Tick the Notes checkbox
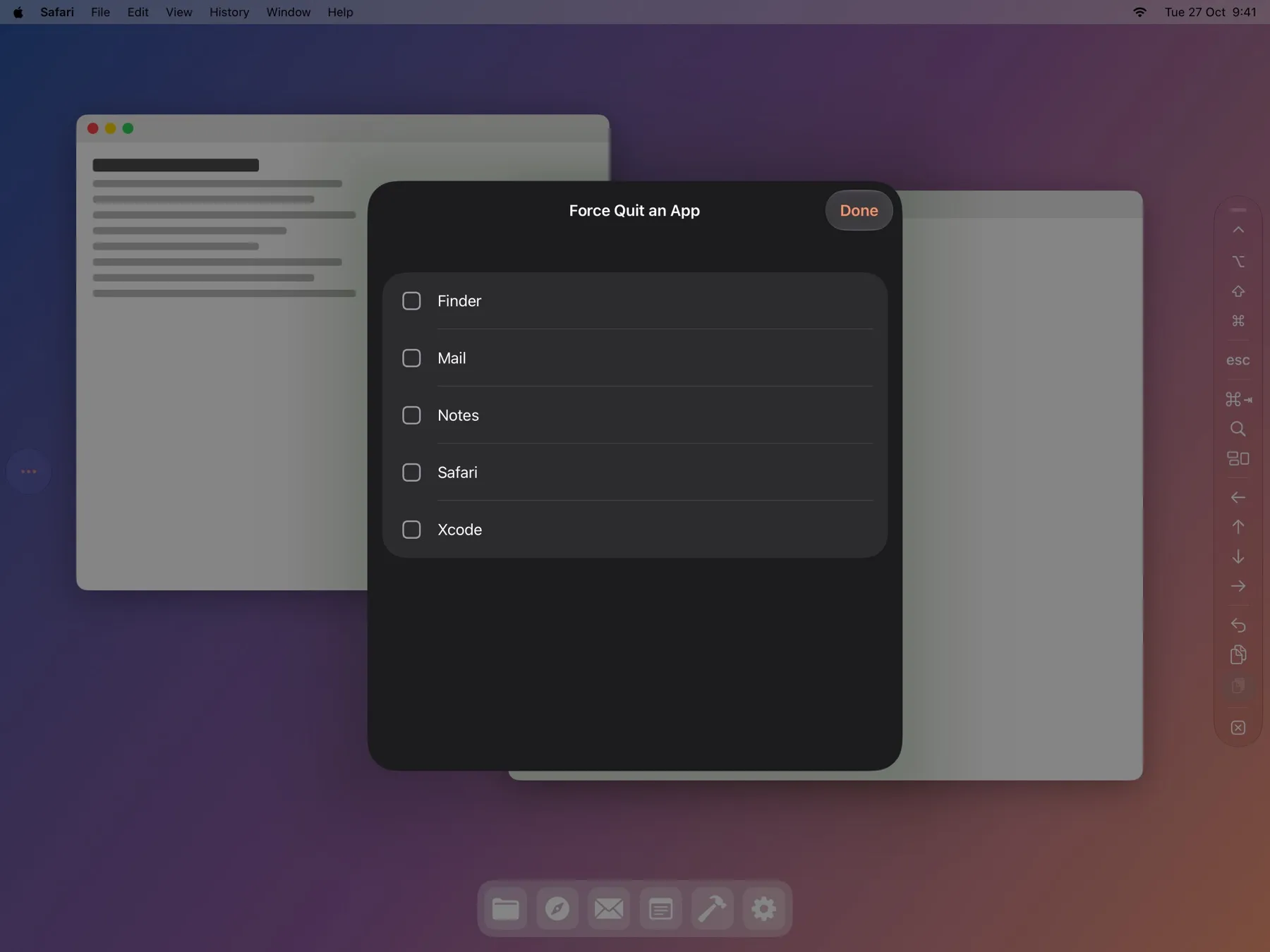The width and height of the screenshot is (1270, 952). [411, 415]
